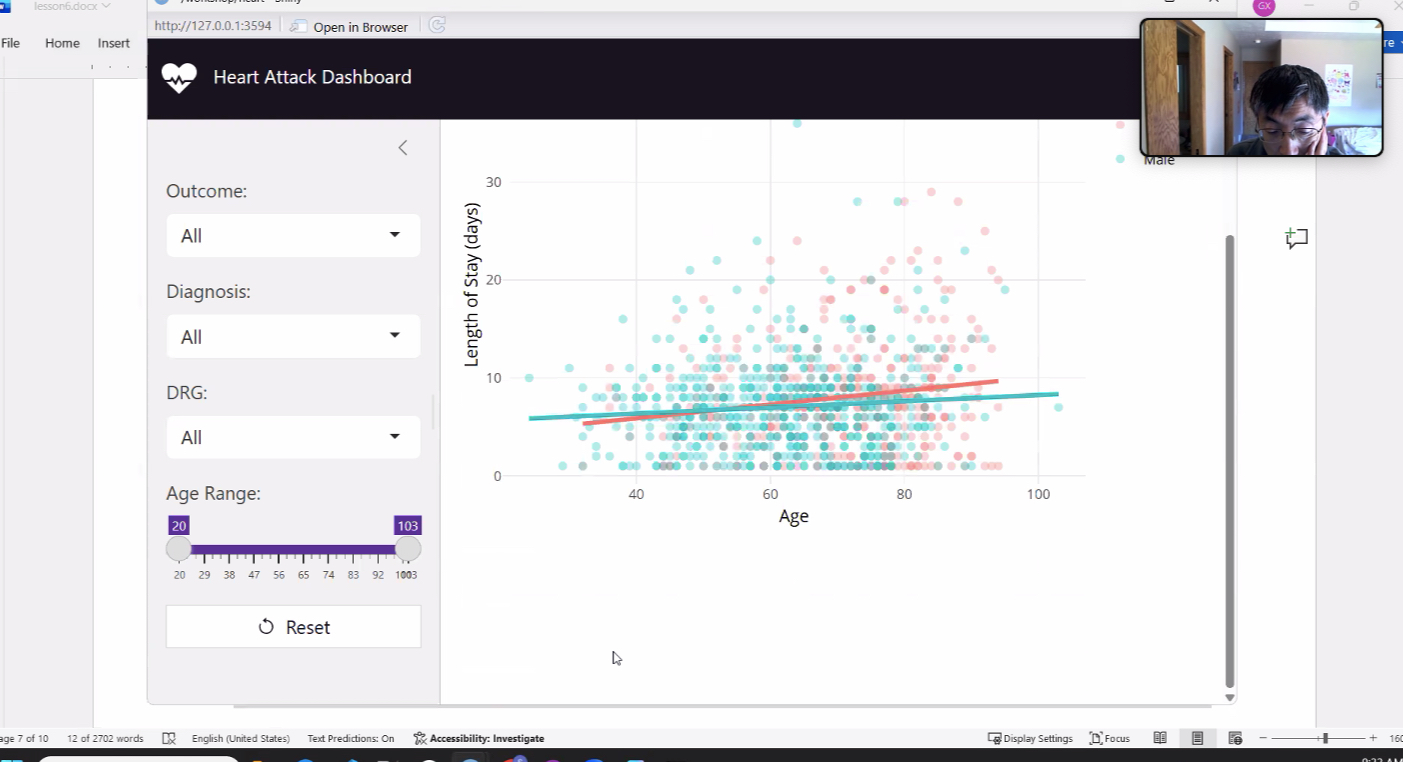Screen dimensions: 1403x762
Task: Toggle Focus mode in the status bar
Action: 1109,739
